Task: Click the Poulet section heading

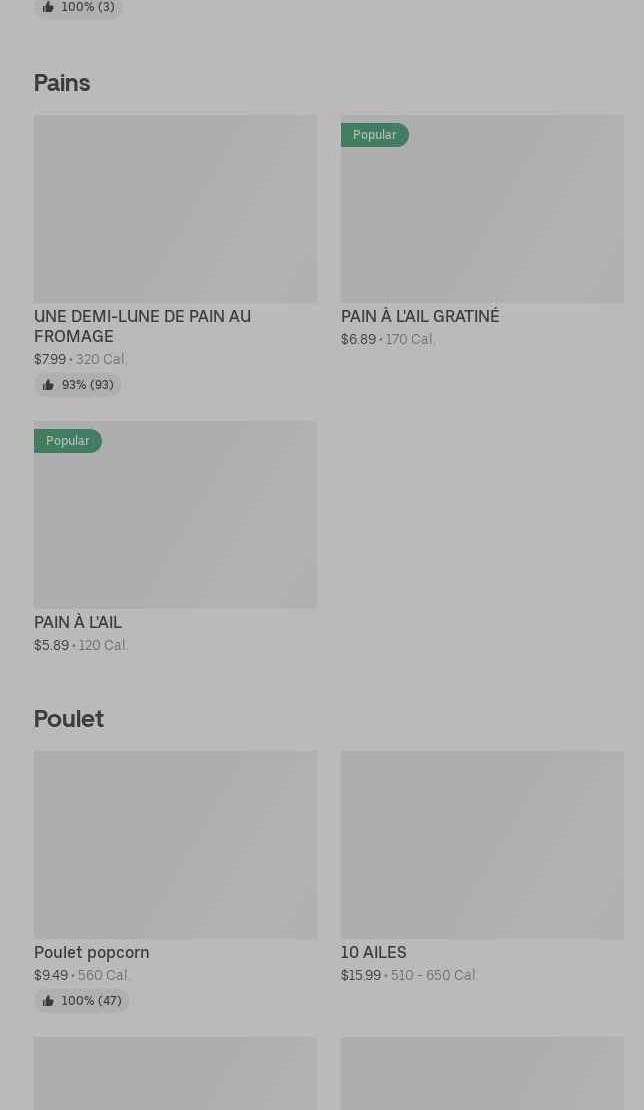Action: (69, 719)
